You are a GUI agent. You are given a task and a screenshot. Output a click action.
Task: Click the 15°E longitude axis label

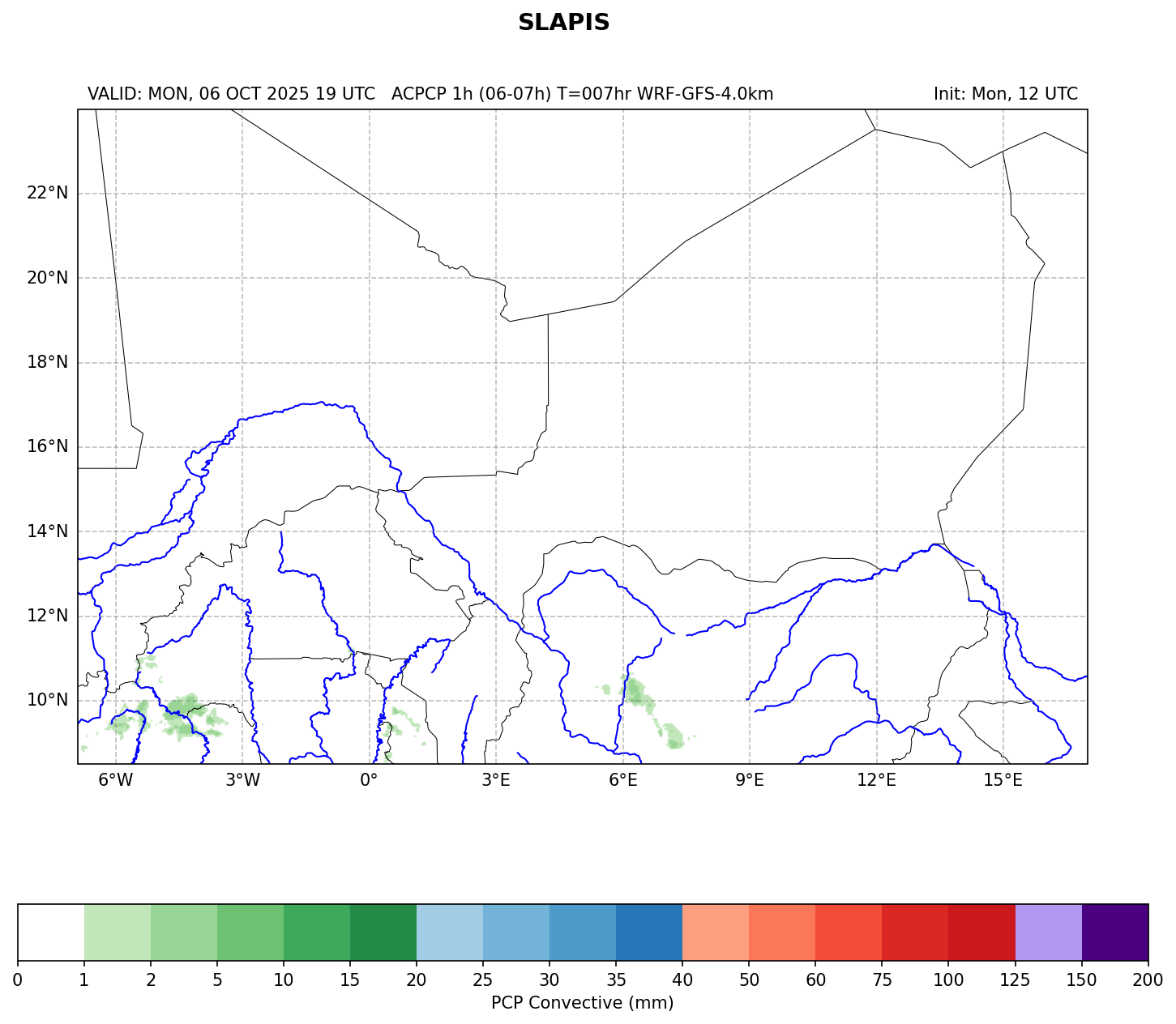pyautogui.click(x=1003, y=780)
